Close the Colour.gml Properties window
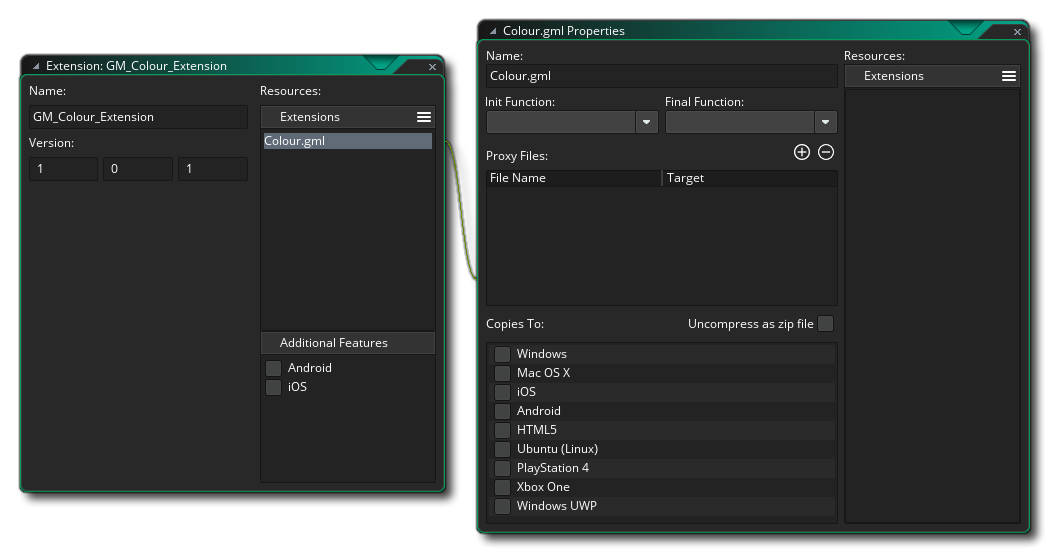Viewport: 1050px width, 553px height. tap(1017, 32)
